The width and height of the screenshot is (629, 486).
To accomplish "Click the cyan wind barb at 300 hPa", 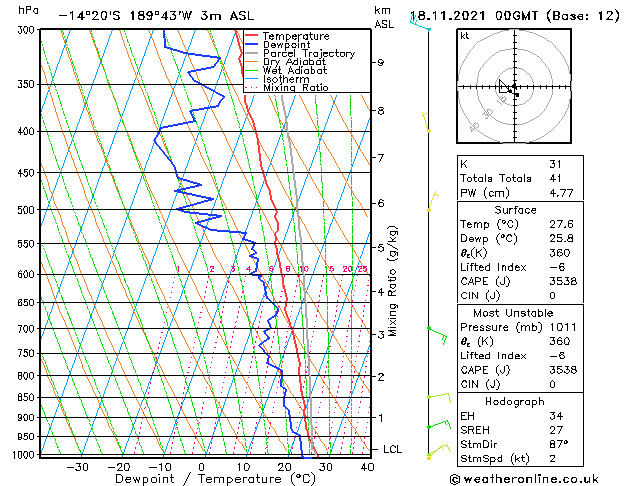I will 420,23.
